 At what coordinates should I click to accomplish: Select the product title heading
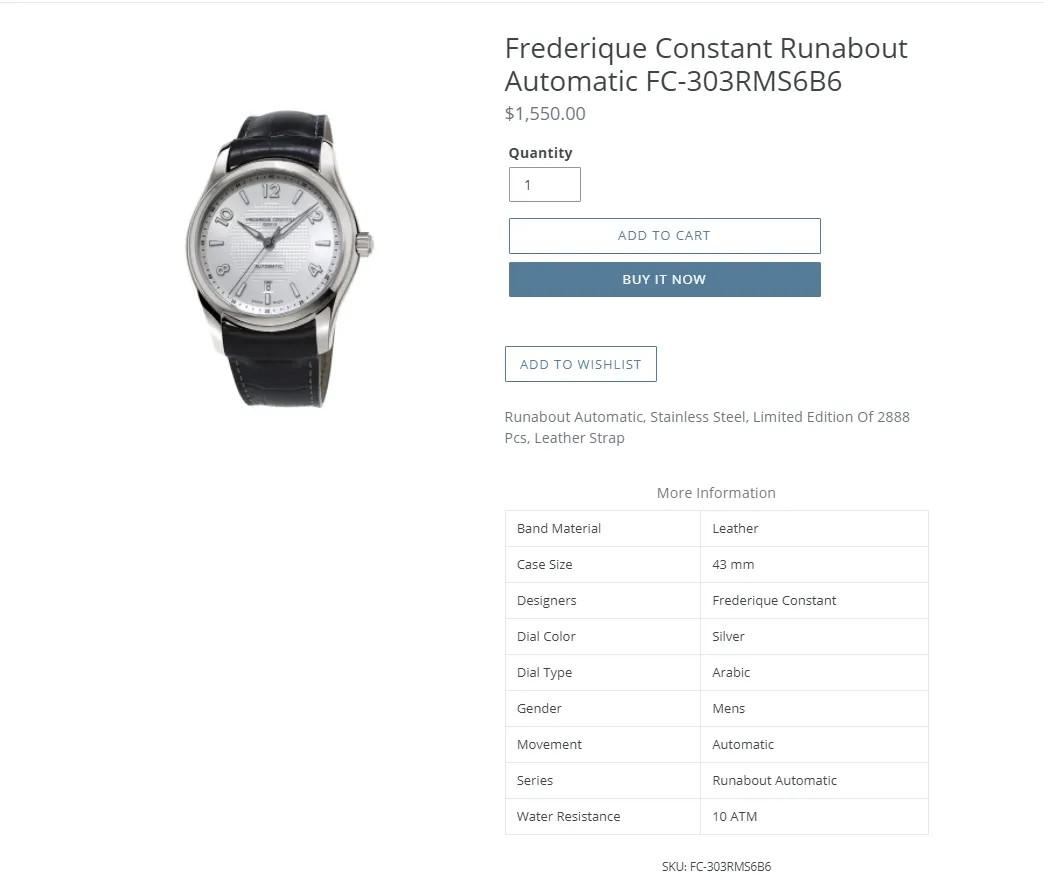point(706,64)
